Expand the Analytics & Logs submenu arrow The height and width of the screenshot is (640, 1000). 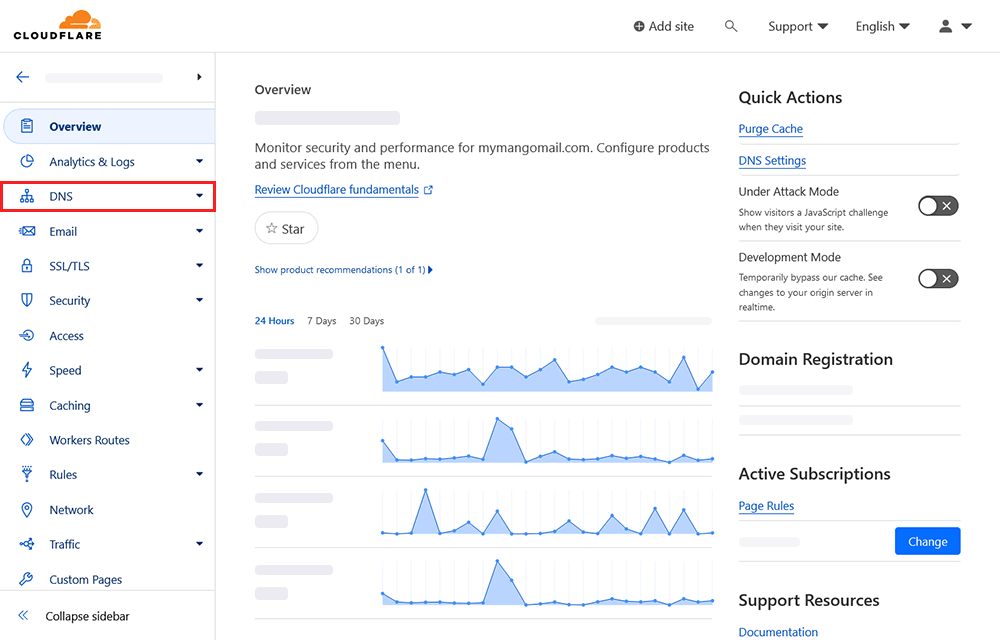tap(200, 161)
